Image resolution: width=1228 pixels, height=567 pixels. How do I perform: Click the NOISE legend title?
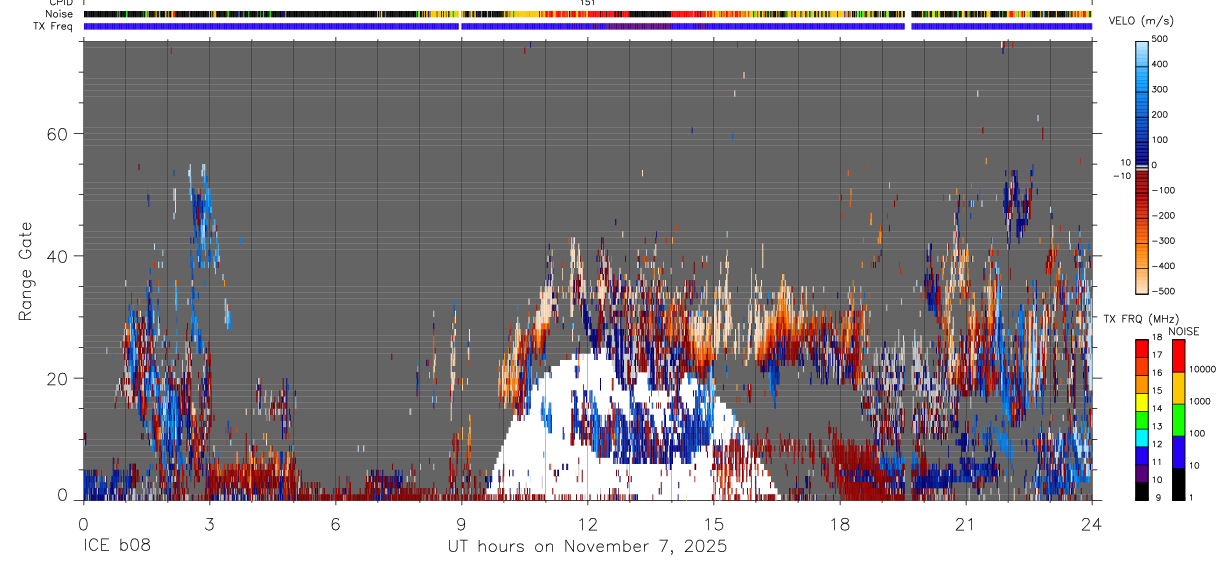(x=1184, y=332)
